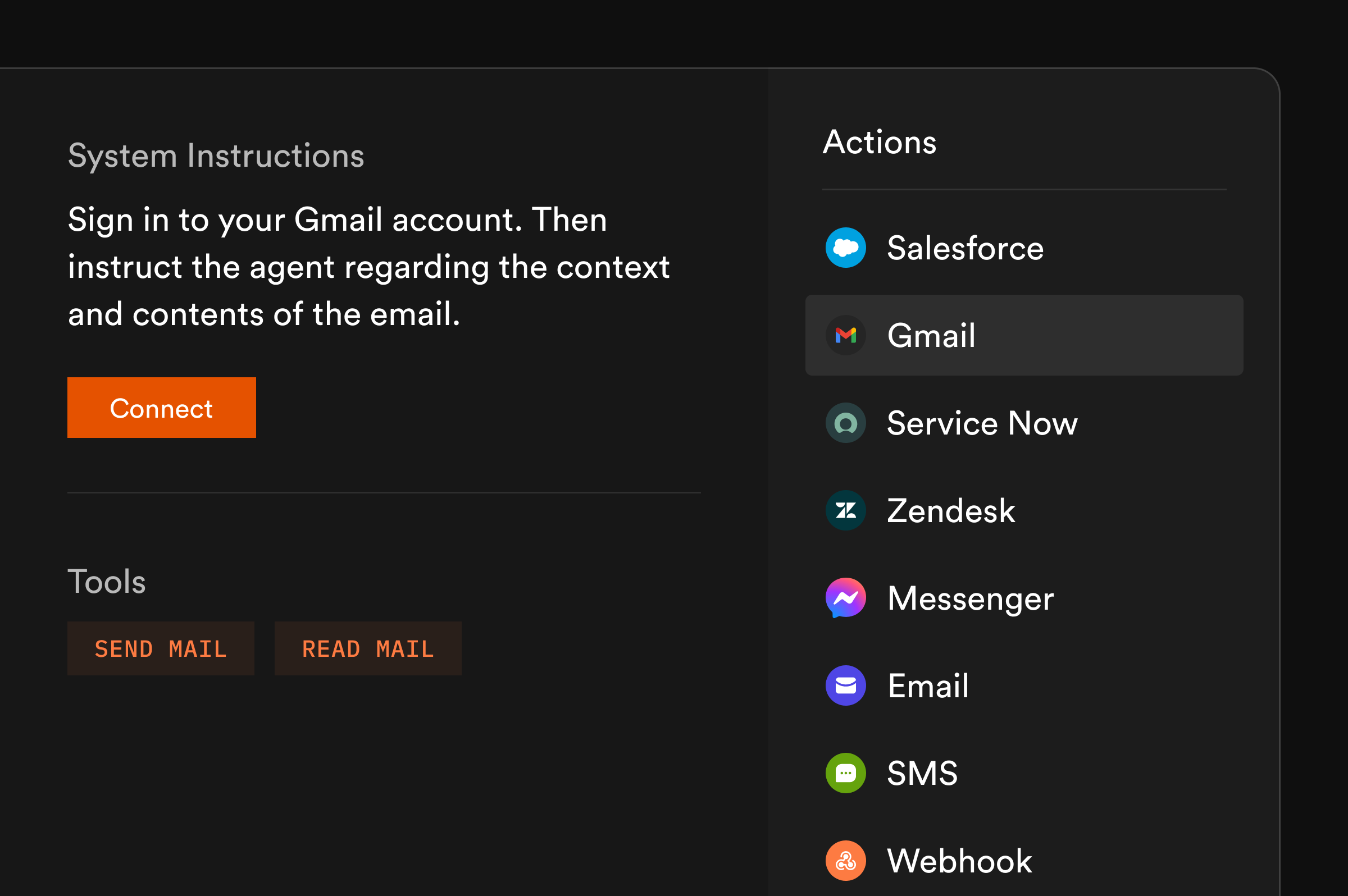This screenshot has width=1348, height=896.
Task: Click the orange Webhook icon
Action: tap(845, 861)
